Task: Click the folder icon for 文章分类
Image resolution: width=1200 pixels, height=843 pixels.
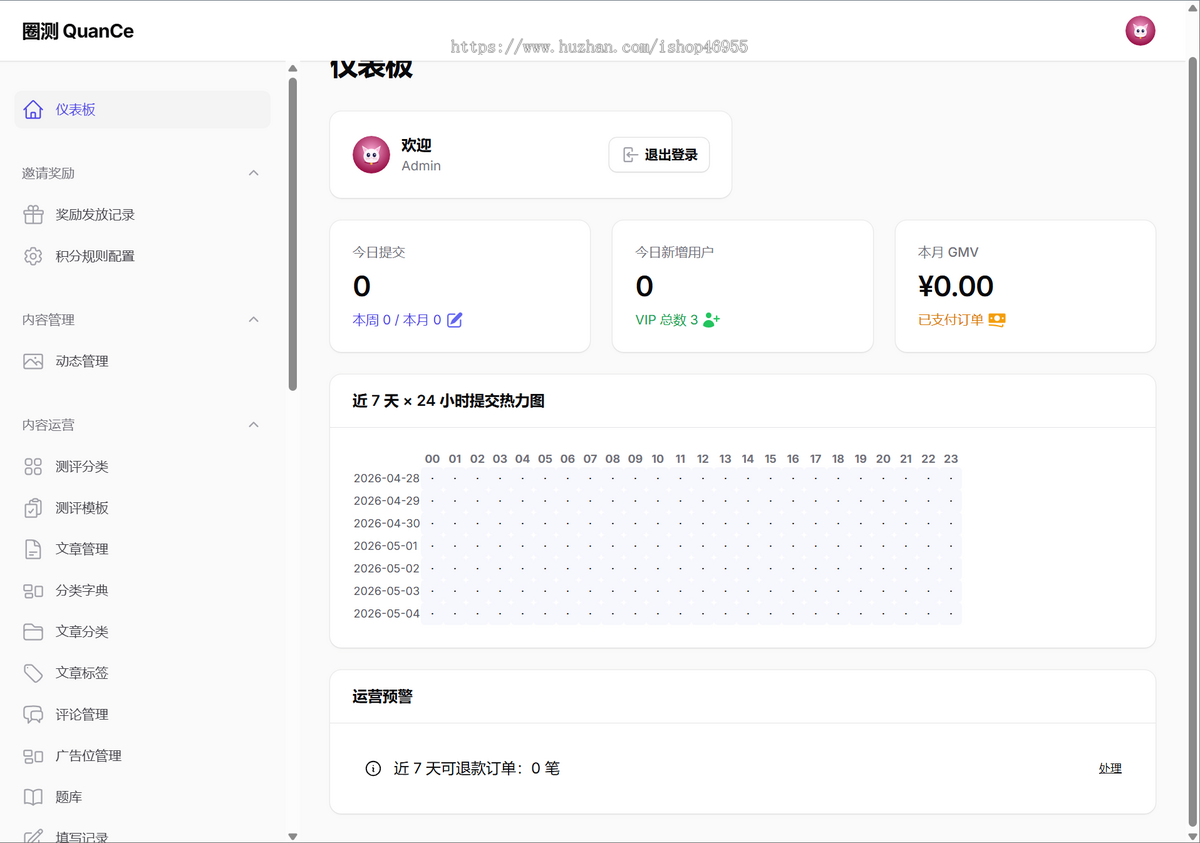Action: click(33, 632)
